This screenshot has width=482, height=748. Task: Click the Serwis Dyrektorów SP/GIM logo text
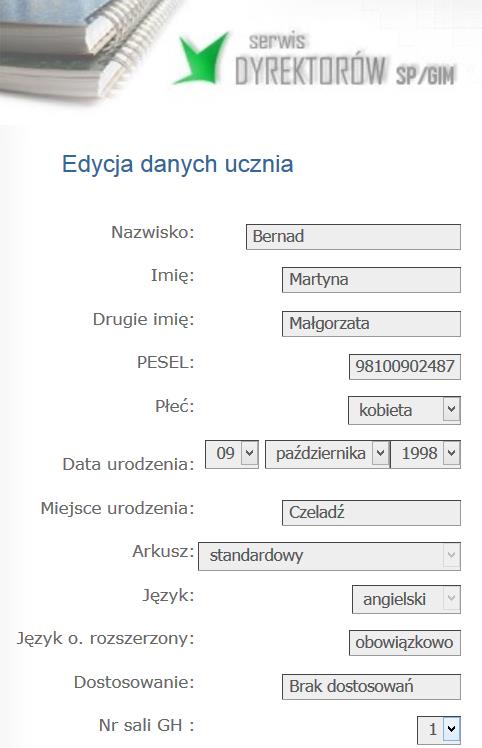[345, 61]
